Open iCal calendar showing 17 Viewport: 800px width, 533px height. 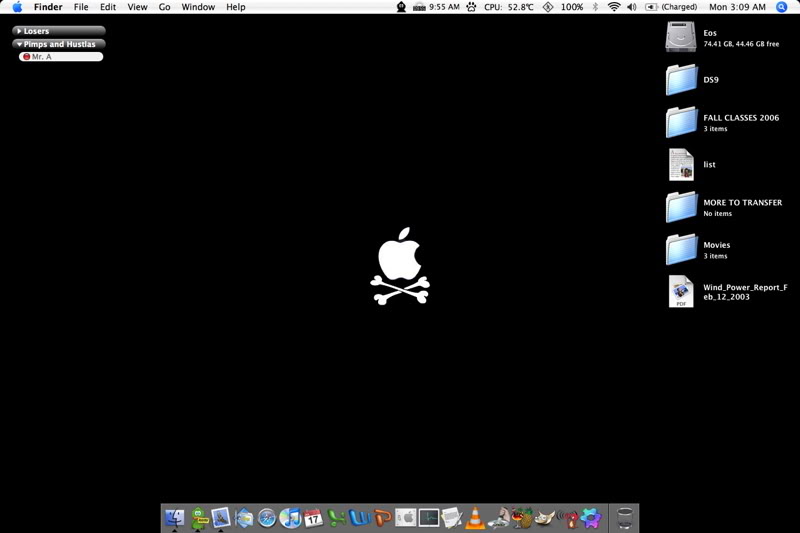pos(313,518)
